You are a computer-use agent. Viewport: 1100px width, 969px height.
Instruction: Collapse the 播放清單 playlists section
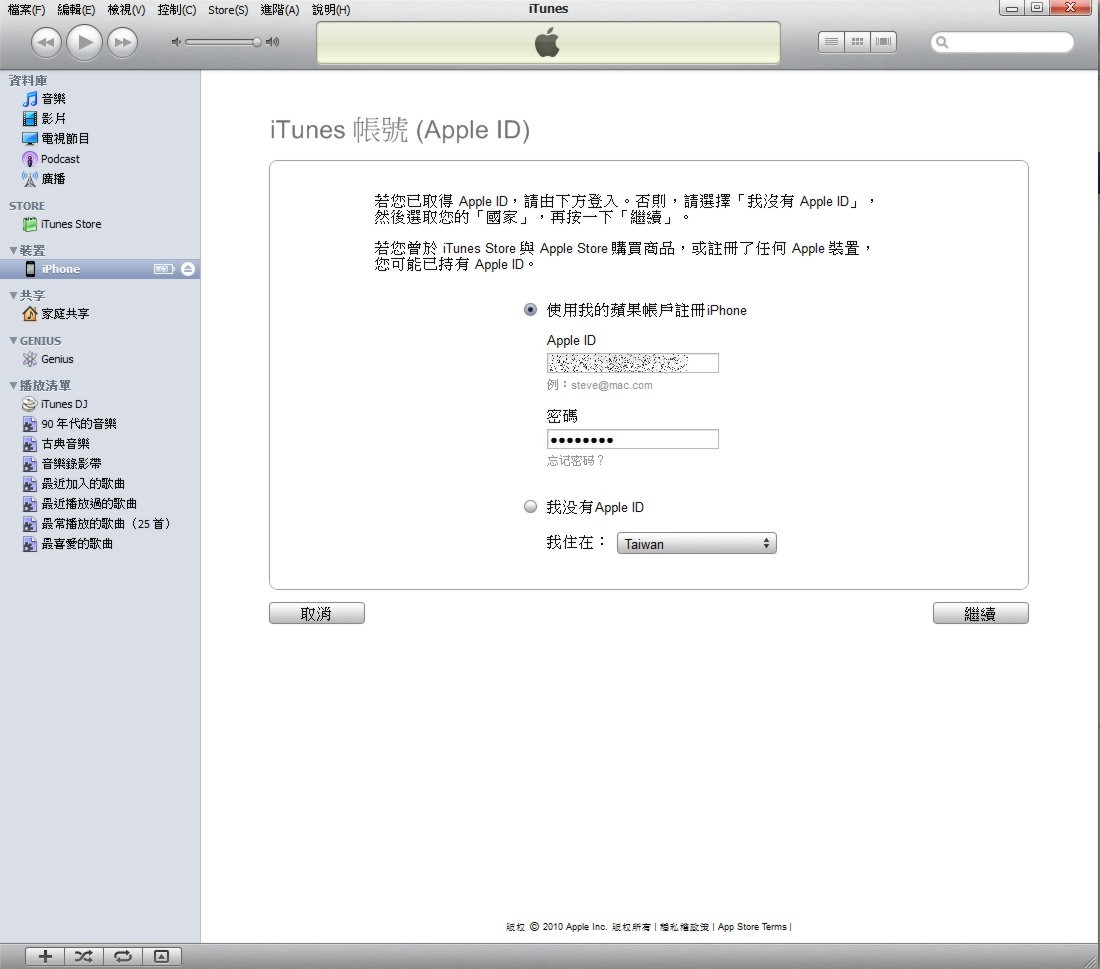tap(13, 385)
